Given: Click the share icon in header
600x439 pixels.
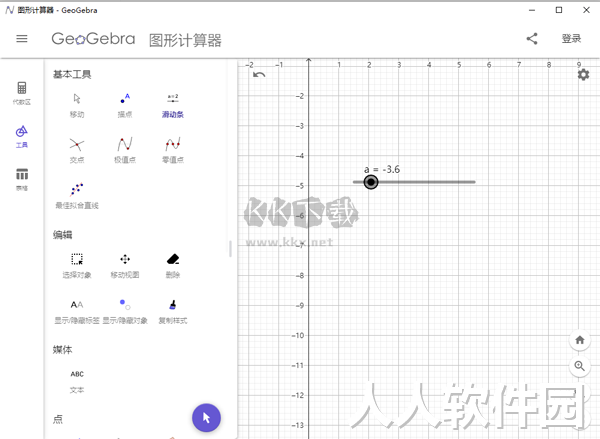Looking at the screenshot, I should pyautogui.click(x=532, y=39).
